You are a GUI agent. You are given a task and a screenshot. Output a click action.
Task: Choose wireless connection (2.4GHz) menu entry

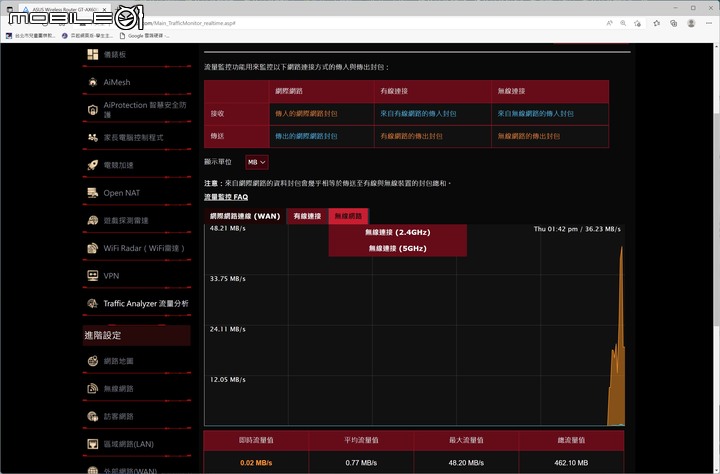(398, 232)
